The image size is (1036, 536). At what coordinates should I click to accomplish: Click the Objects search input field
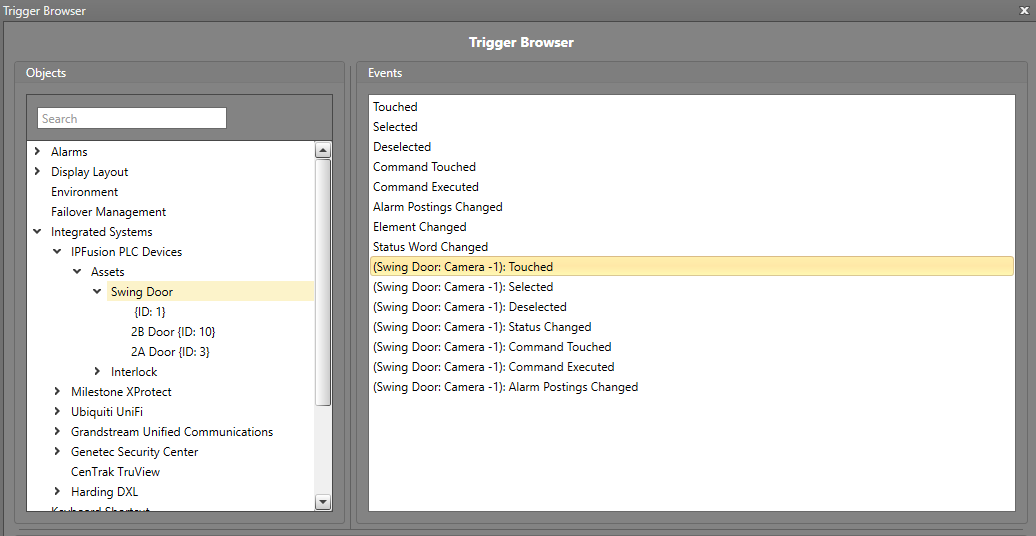pos(132,119)
